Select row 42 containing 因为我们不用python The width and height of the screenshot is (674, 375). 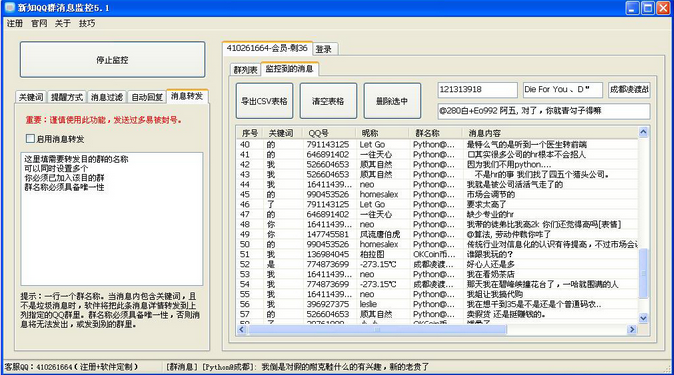click(438, 164)
